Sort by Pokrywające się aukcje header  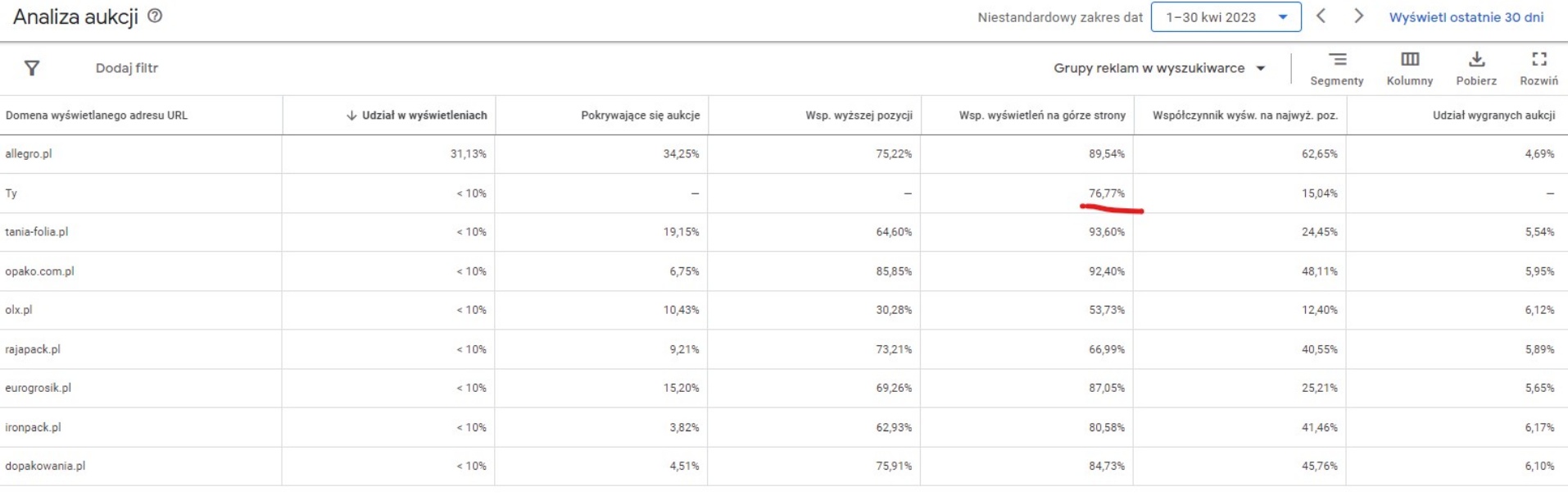point(640,116)
